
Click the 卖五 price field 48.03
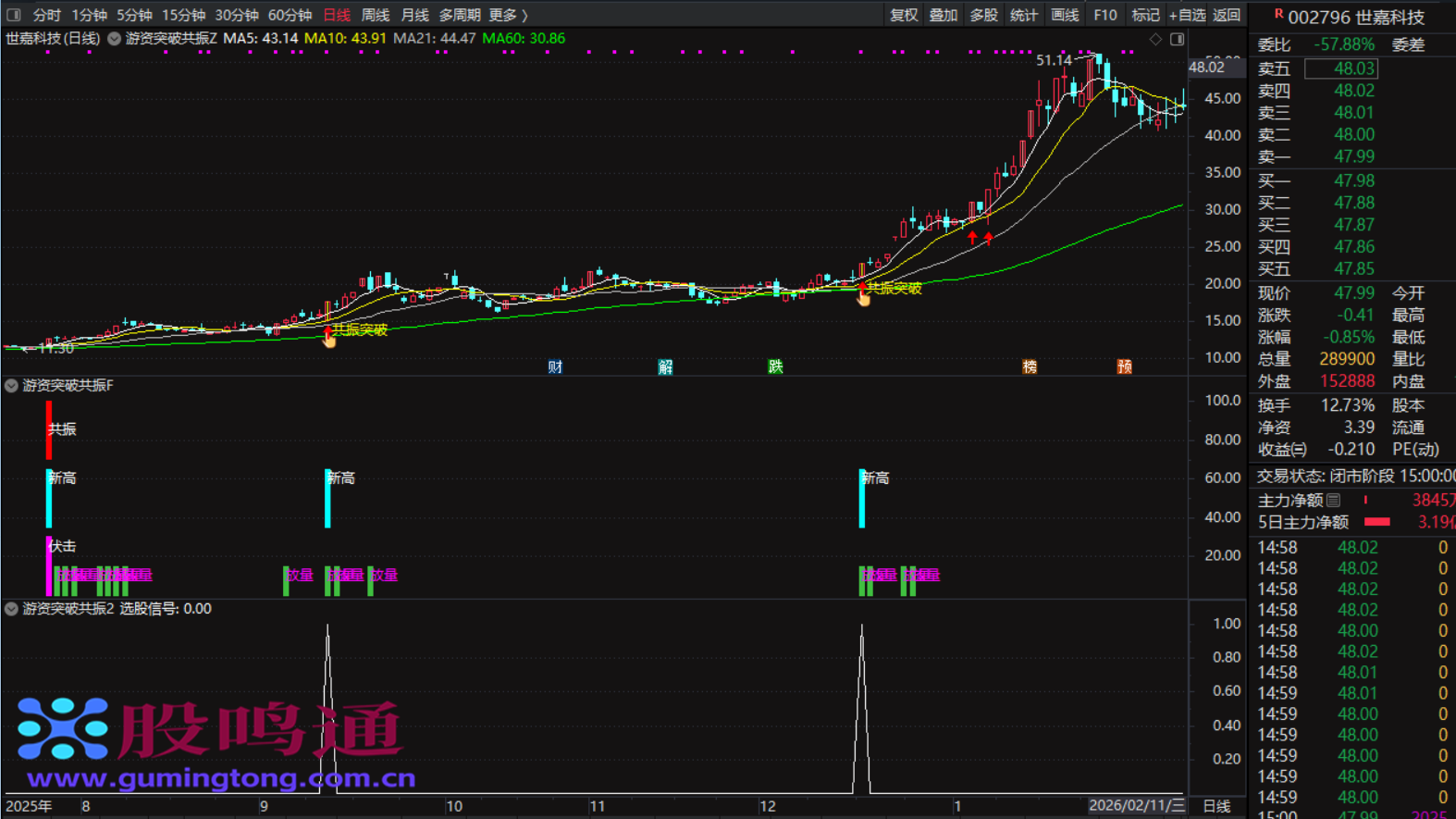click(1340, 68)
